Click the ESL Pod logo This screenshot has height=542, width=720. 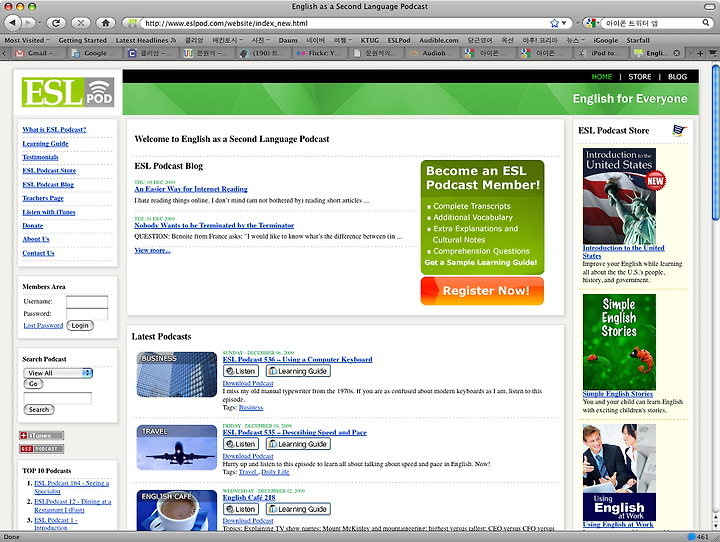click(68, 92)
